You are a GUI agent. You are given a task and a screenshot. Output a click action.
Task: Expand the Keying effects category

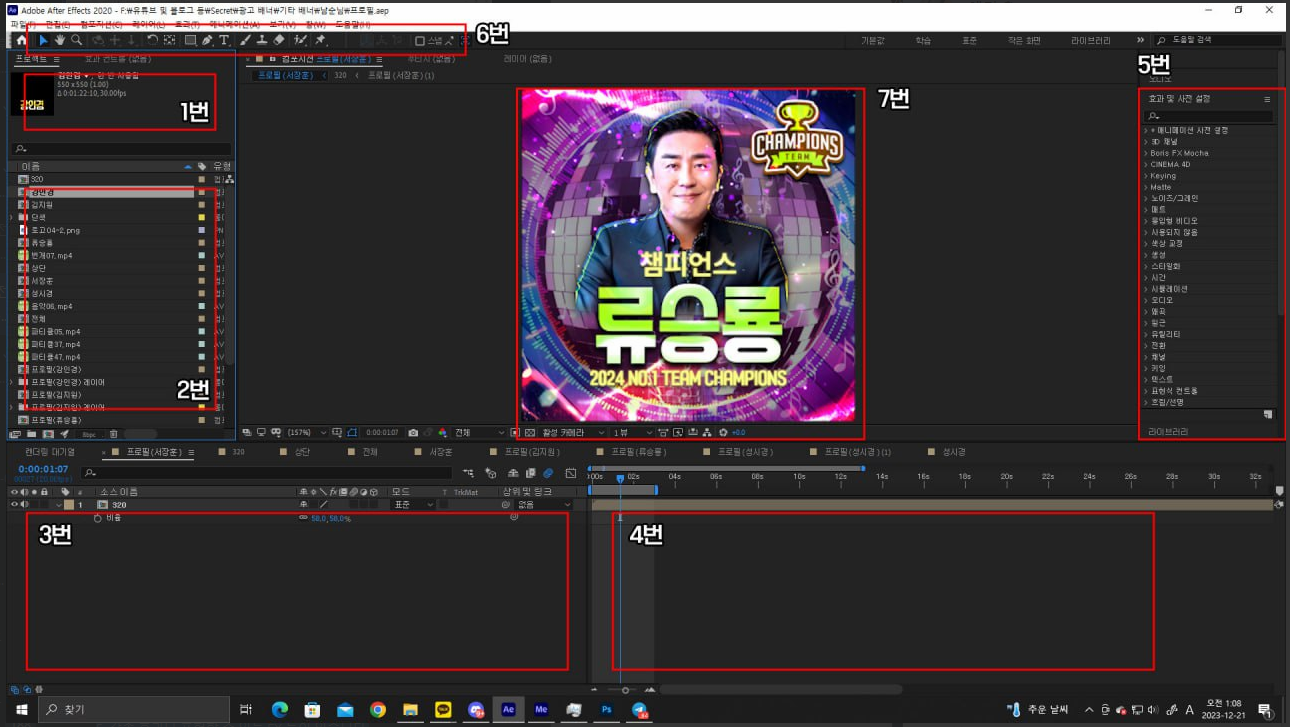(x=1163, y=176)
